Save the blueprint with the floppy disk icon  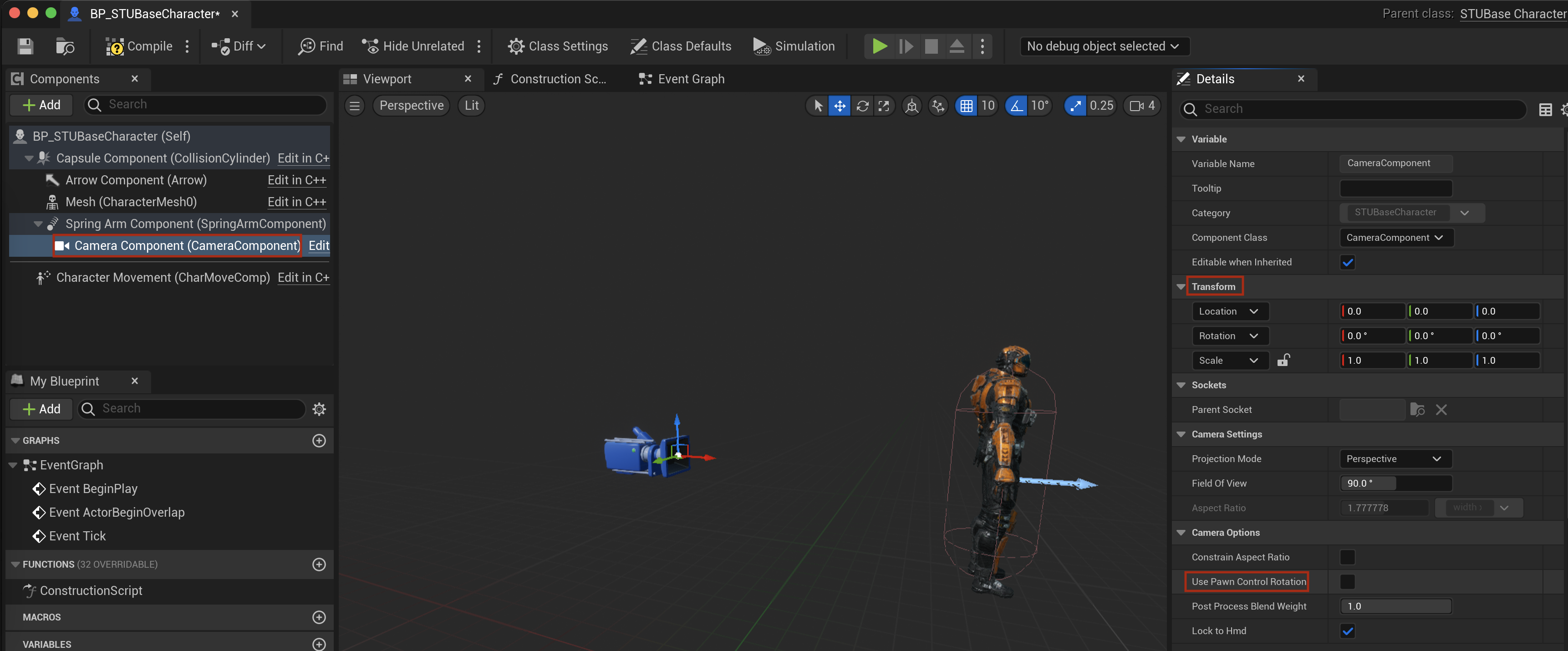click(x=25, y=46)
